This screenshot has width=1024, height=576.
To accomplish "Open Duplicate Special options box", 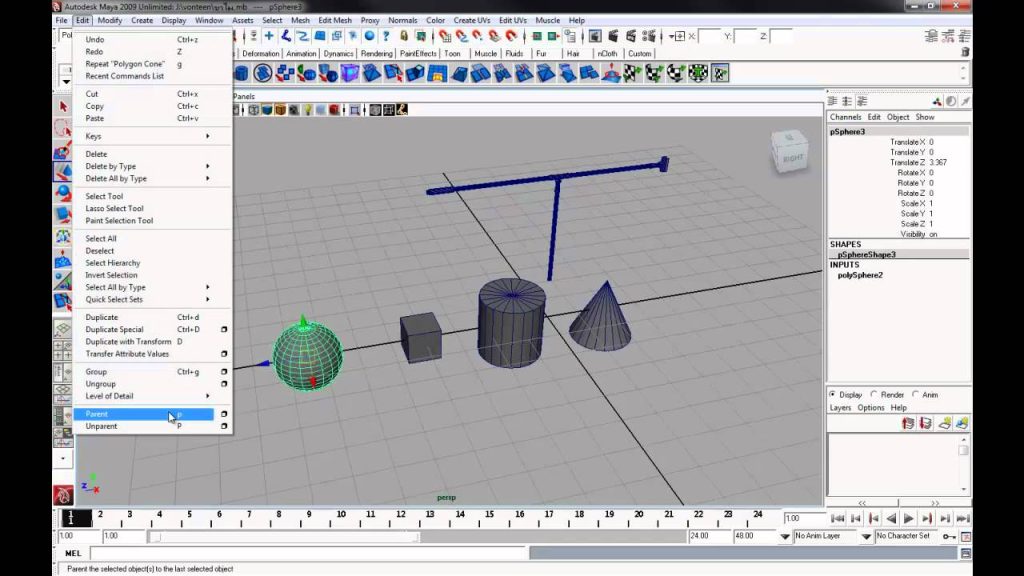I will point(224,329).
